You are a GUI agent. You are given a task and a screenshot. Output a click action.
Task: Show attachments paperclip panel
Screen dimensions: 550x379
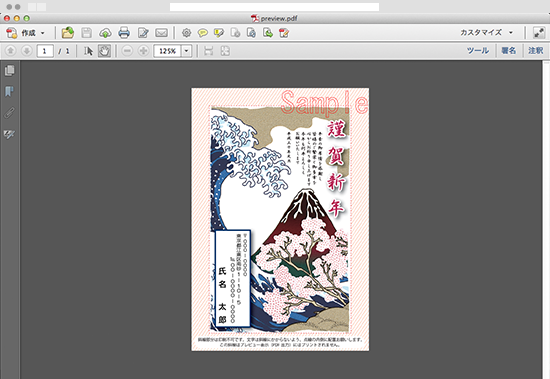point(9,113)
